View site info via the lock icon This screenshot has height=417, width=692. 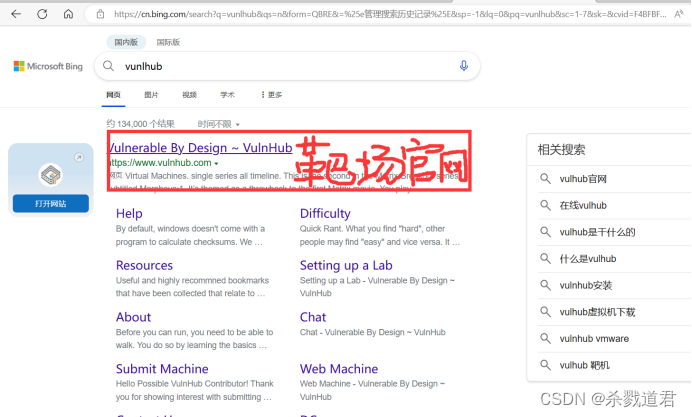tap(101, 14)
